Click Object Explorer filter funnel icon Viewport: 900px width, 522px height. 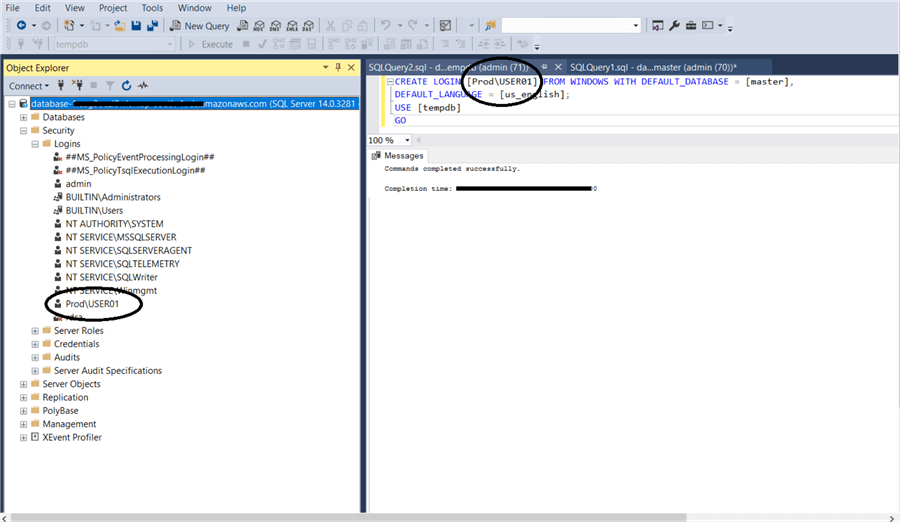[x=110, y=86]
